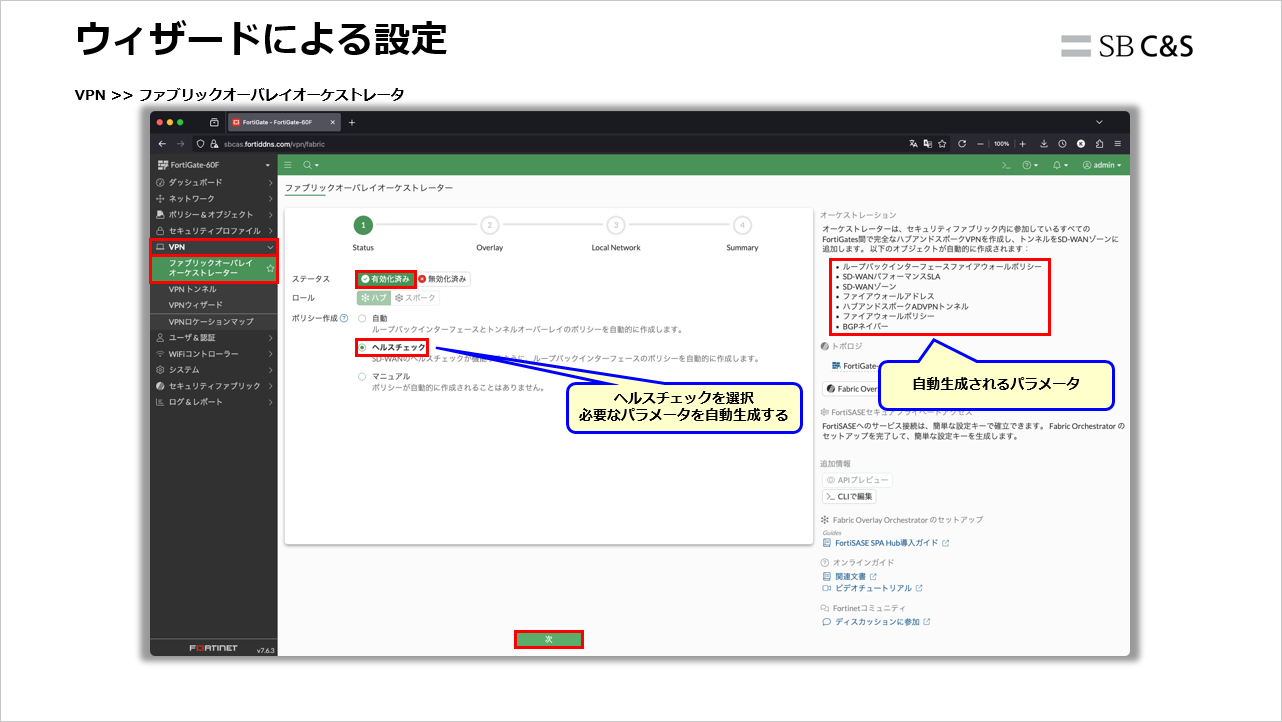Select the ヘルスチェック radio button

tap(362, 347)
